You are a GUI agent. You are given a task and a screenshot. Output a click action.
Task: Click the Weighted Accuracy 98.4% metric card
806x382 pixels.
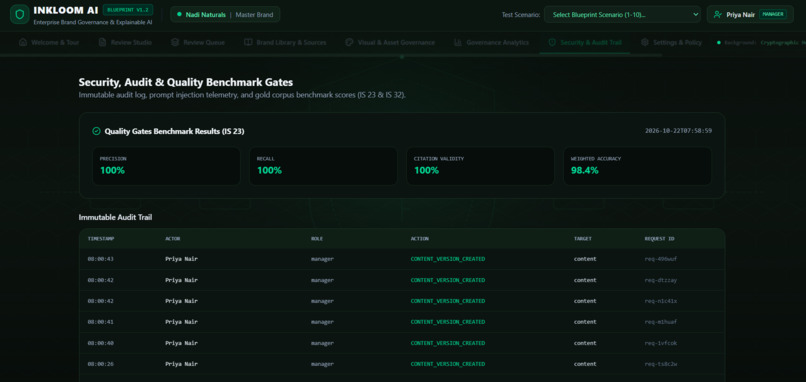637,166
